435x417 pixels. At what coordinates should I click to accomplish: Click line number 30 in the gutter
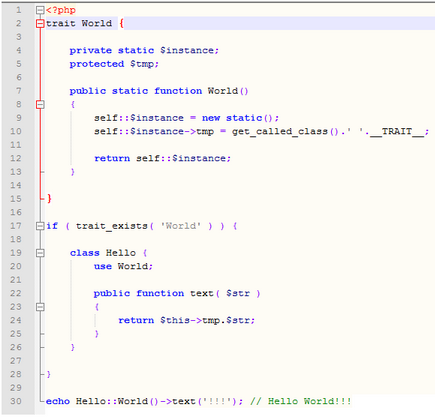pyautogui.click(x=16, y=401)
